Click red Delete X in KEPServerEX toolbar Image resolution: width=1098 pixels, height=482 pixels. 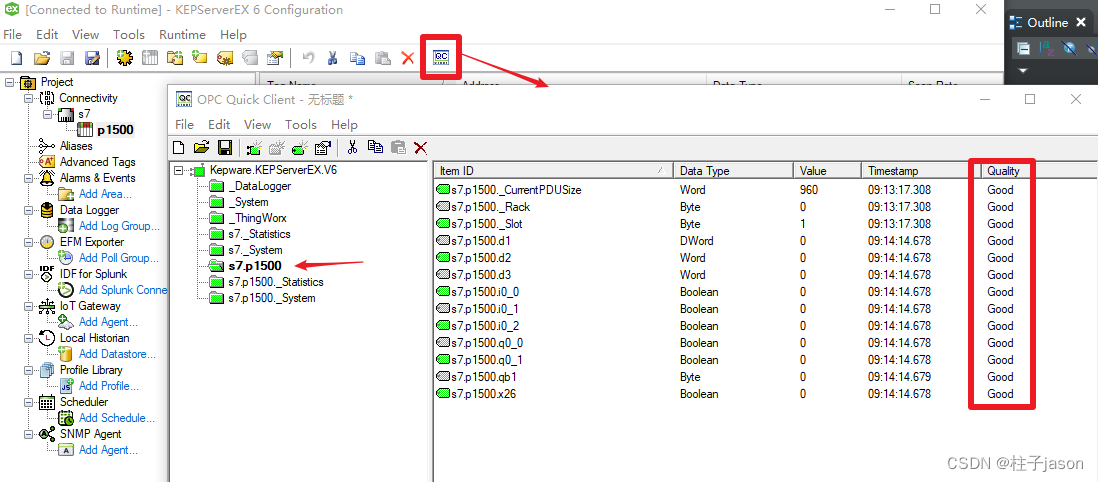coord(408,57)
